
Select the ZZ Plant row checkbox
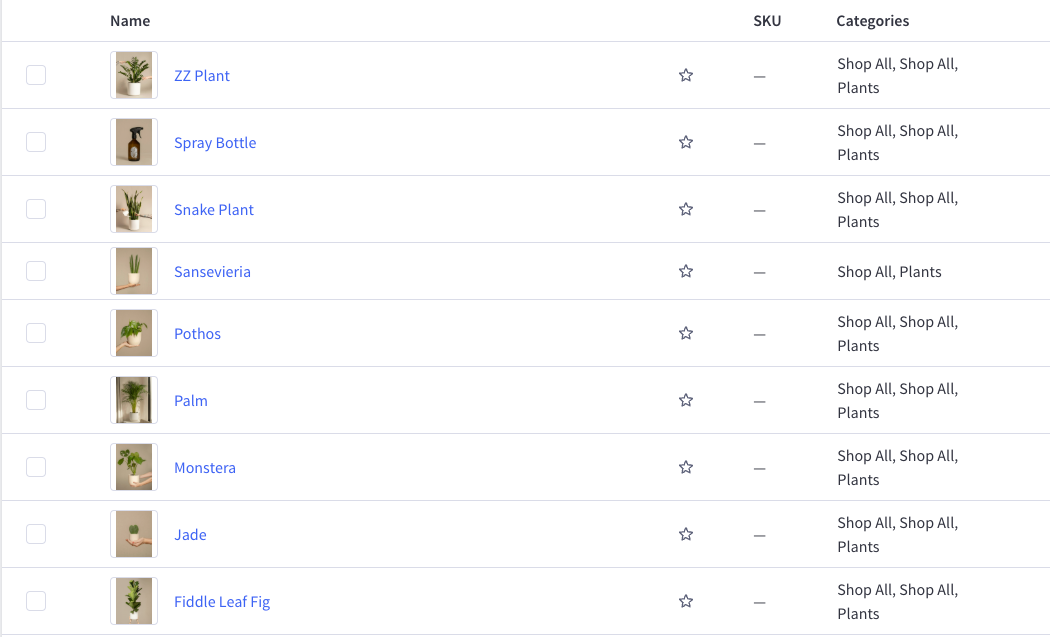tap(36, 75)
